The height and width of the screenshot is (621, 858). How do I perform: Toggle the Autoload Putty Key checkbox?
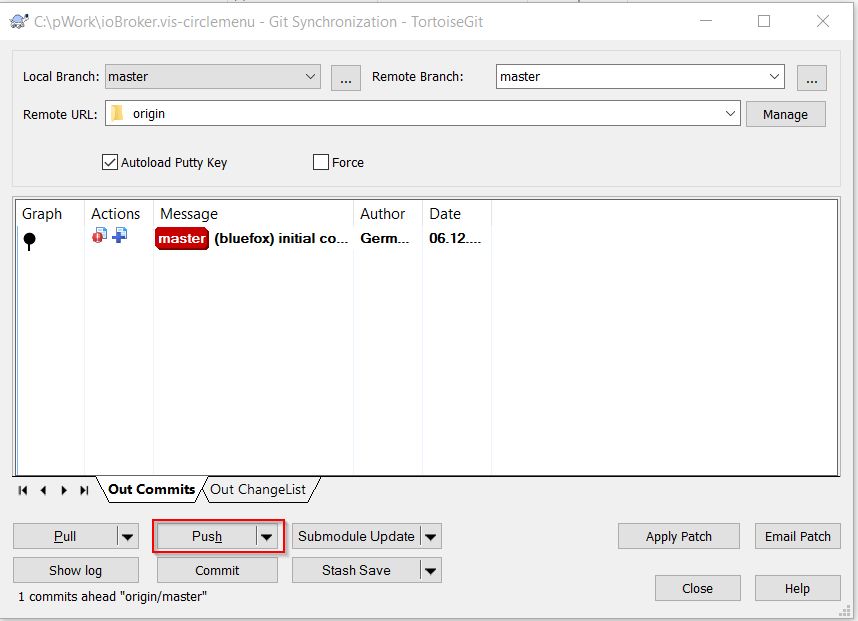(x=109, y=162)
